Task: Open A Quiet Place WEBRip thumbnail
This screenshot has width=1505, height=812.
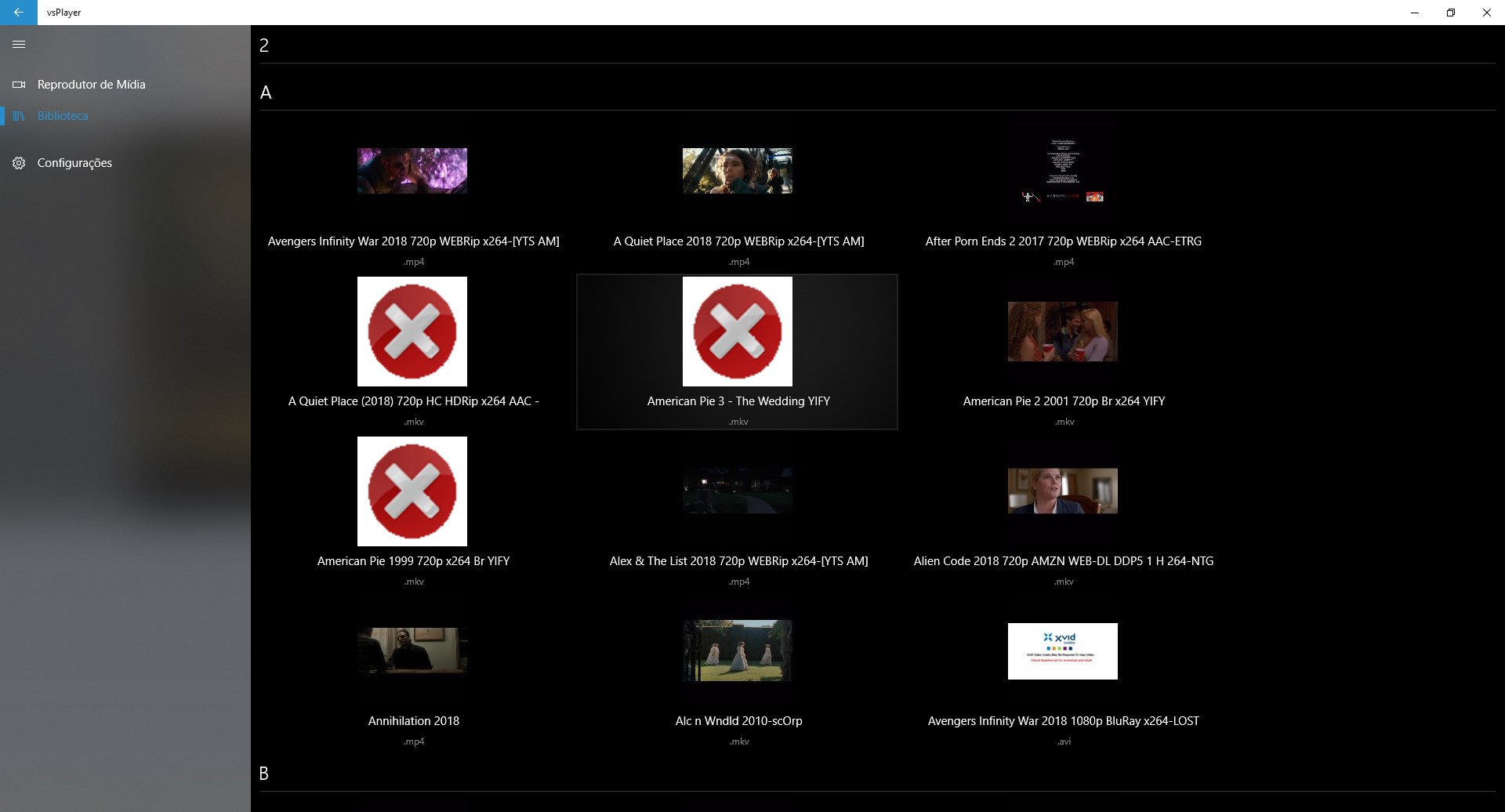Action: tap(738, 171)
